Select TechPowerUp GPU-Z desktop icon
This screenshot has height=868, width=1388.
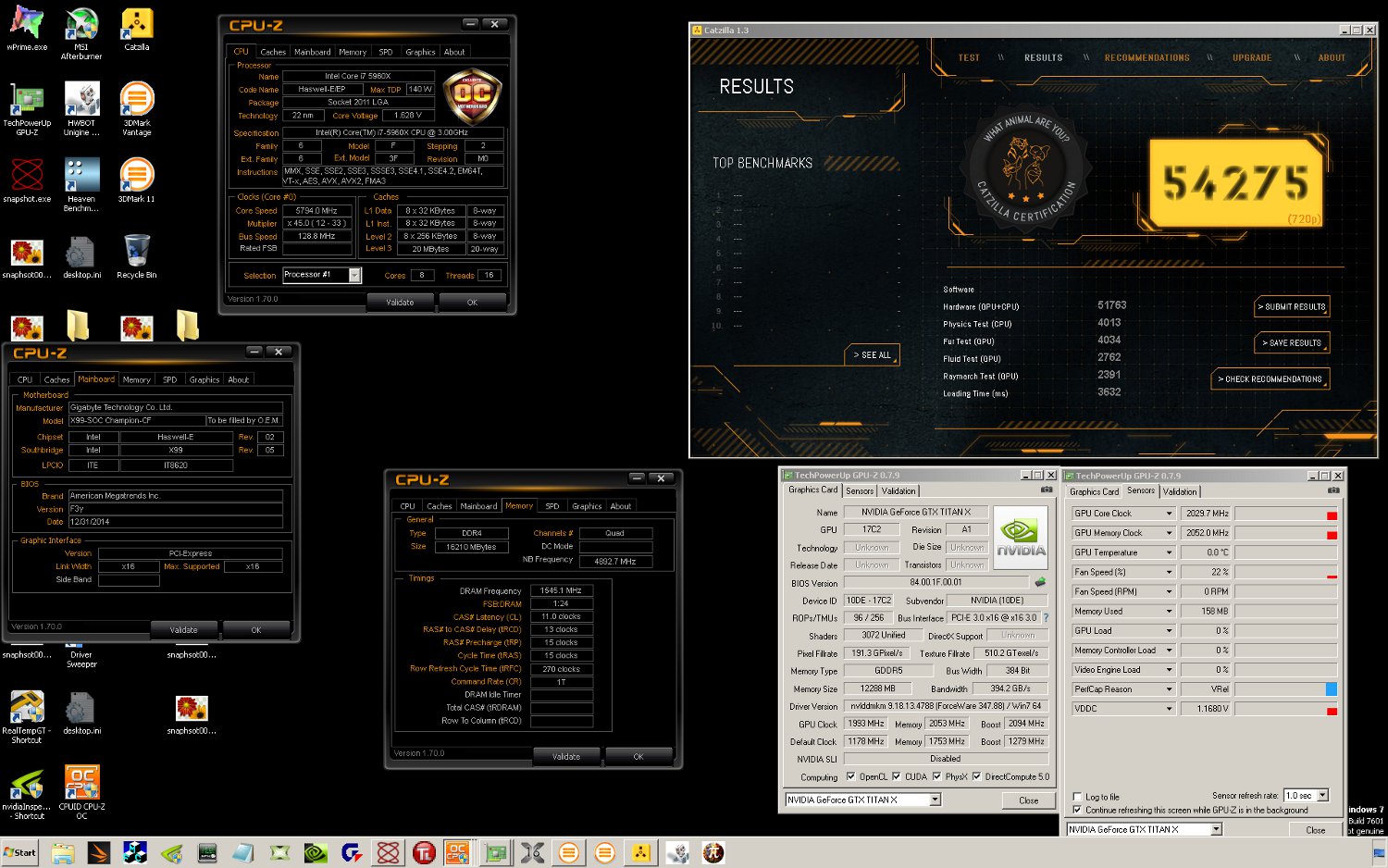(27, 109)
